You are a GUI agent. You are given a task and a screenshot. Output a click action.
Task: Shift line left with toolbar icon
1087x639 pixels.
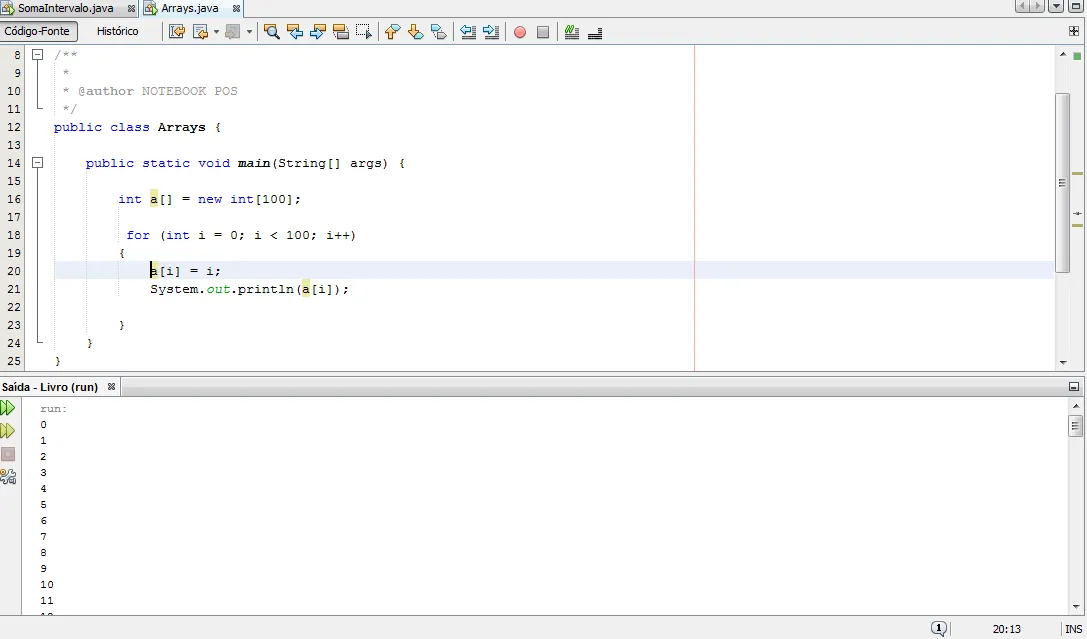pyautogui.click(x=468, y=32)
